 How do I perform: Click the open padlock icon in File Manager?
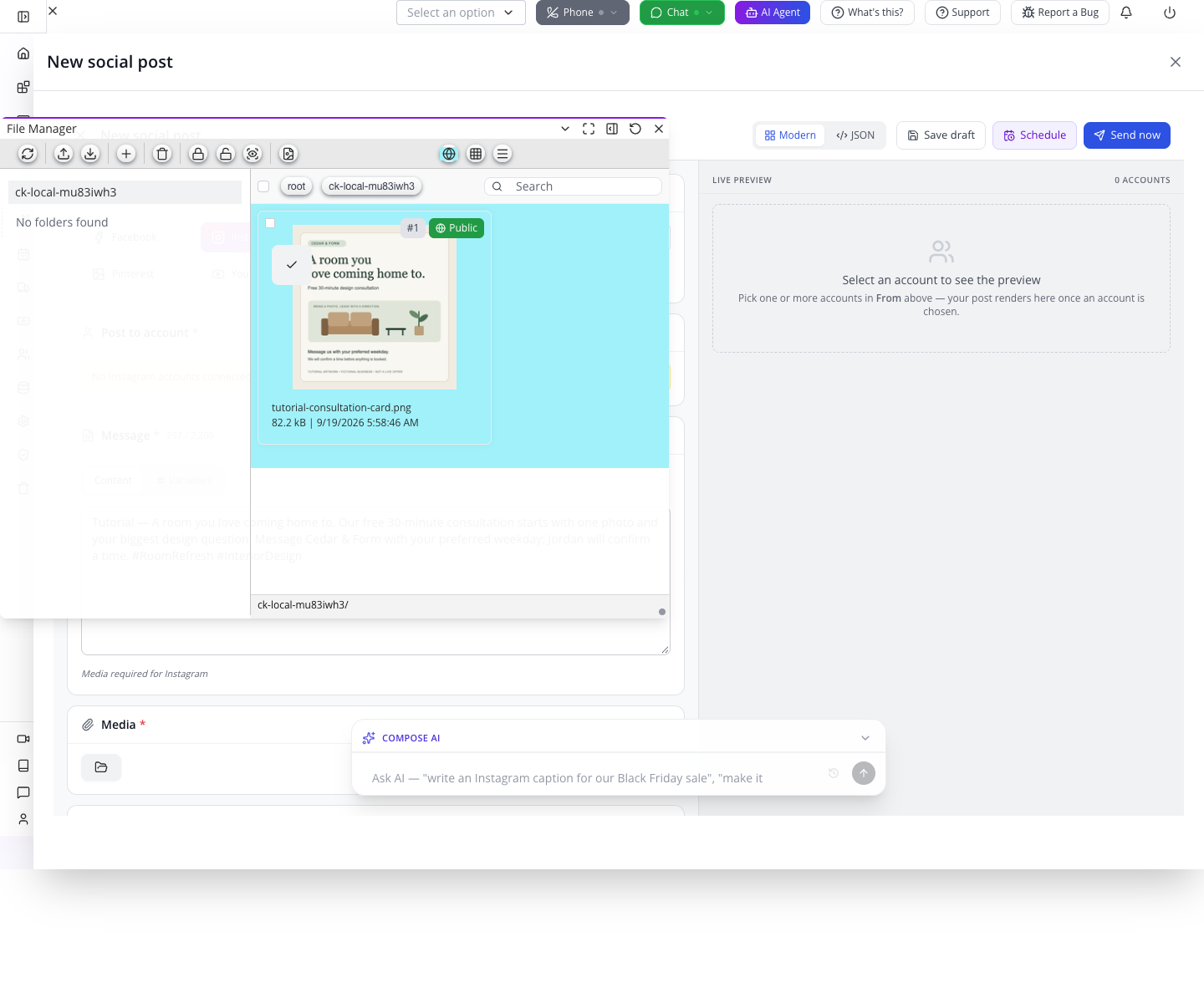(226, 154)
